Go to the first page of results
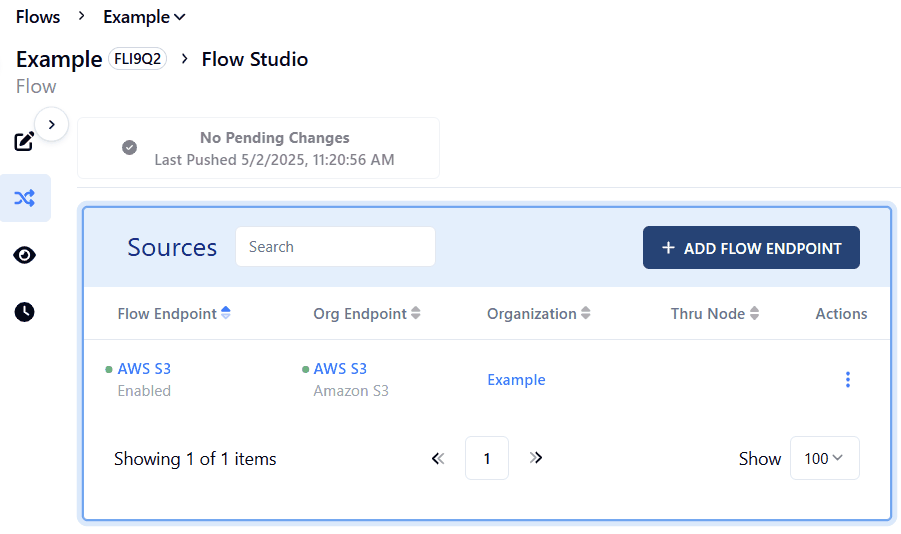Screen dimensions: 901x534 pos(438,458)
